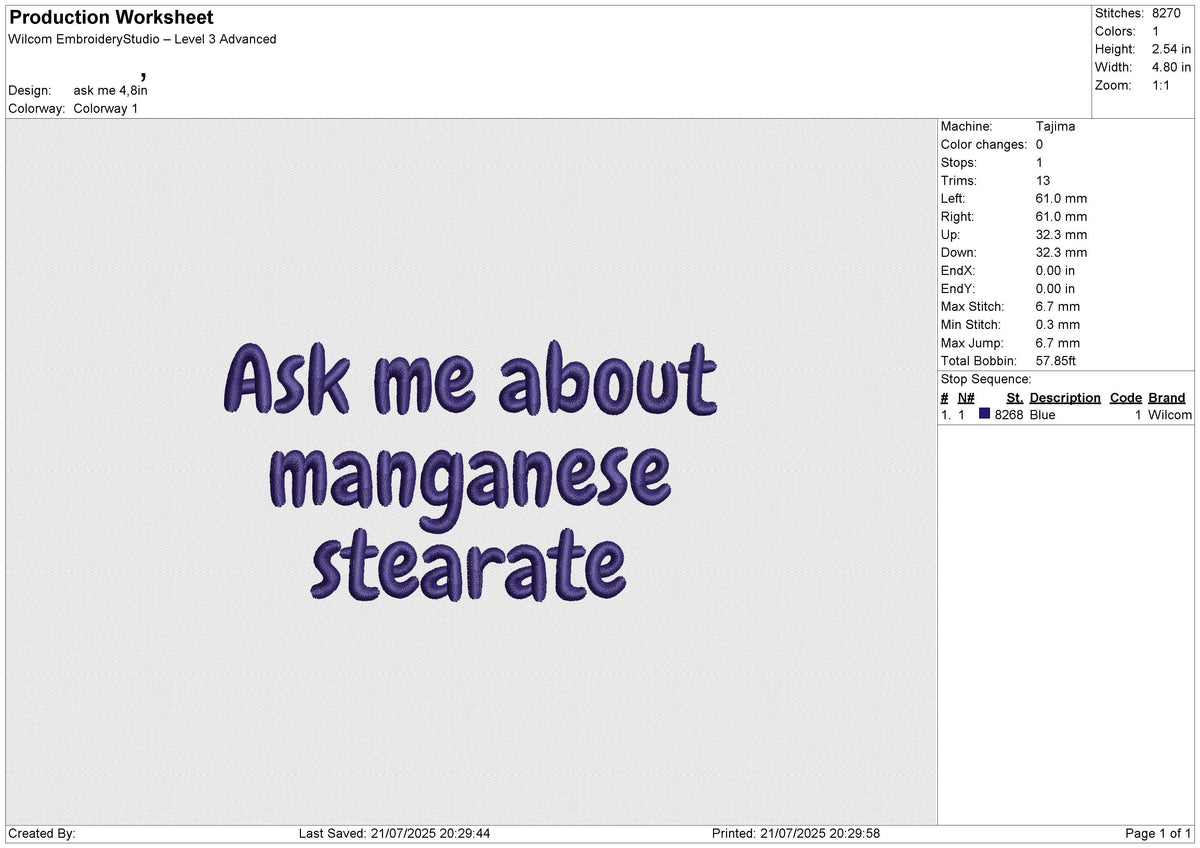Viewport: 1200px width, 848px height.
Task: Click the stitch count 8268 in stop row
Action: tap(1008, 414)
